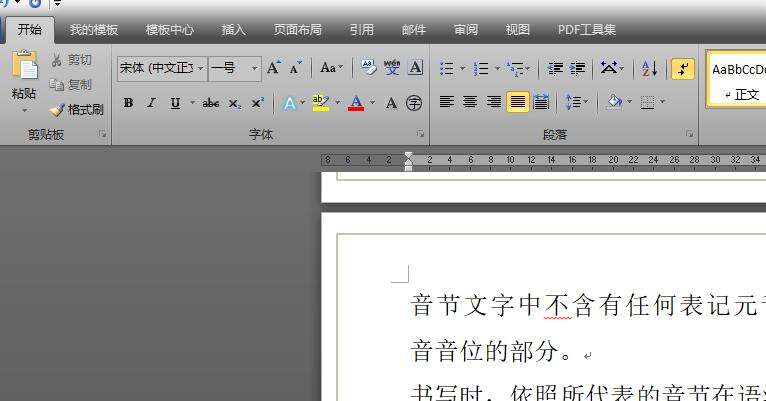
Task: Apply text effects glowing A icon
Action: tap(290, 103)
